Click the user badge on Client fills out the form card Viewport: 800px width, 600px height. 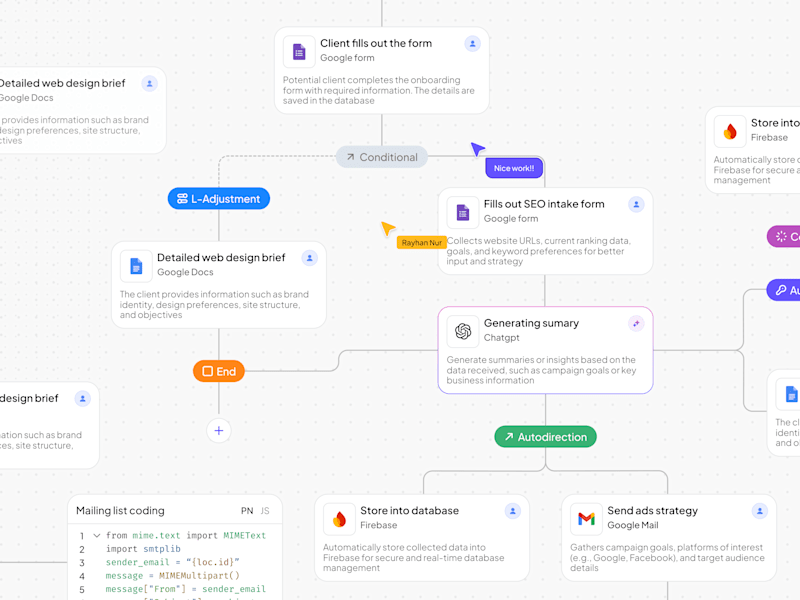pyautogui.click(x=472, y=44)
